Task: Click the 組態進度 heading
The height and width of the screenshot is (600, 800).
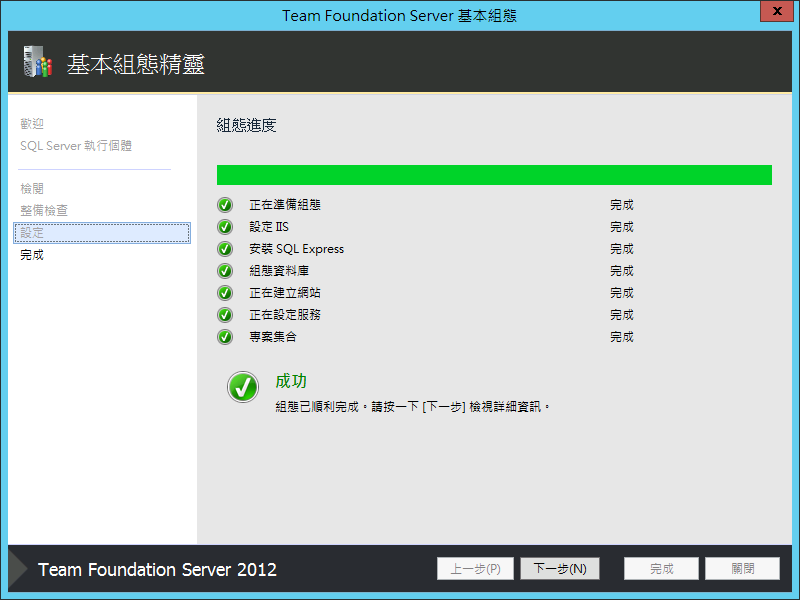Action: tap(246, 126)
